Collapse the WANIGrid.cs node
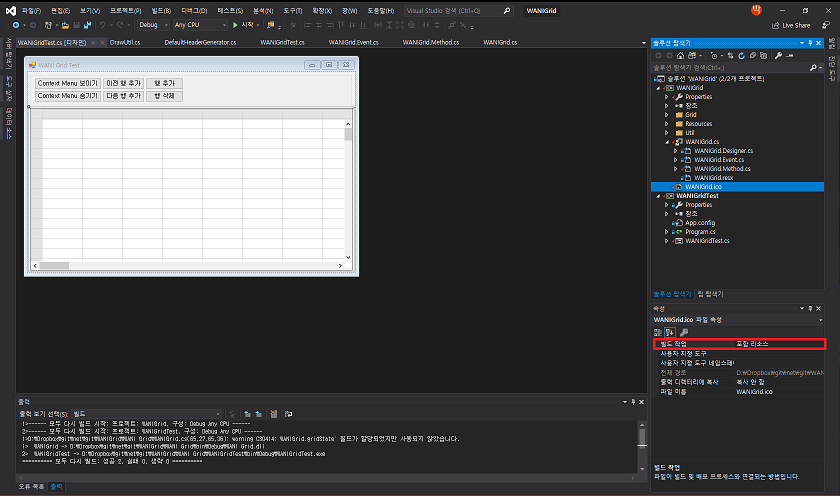 667,142
